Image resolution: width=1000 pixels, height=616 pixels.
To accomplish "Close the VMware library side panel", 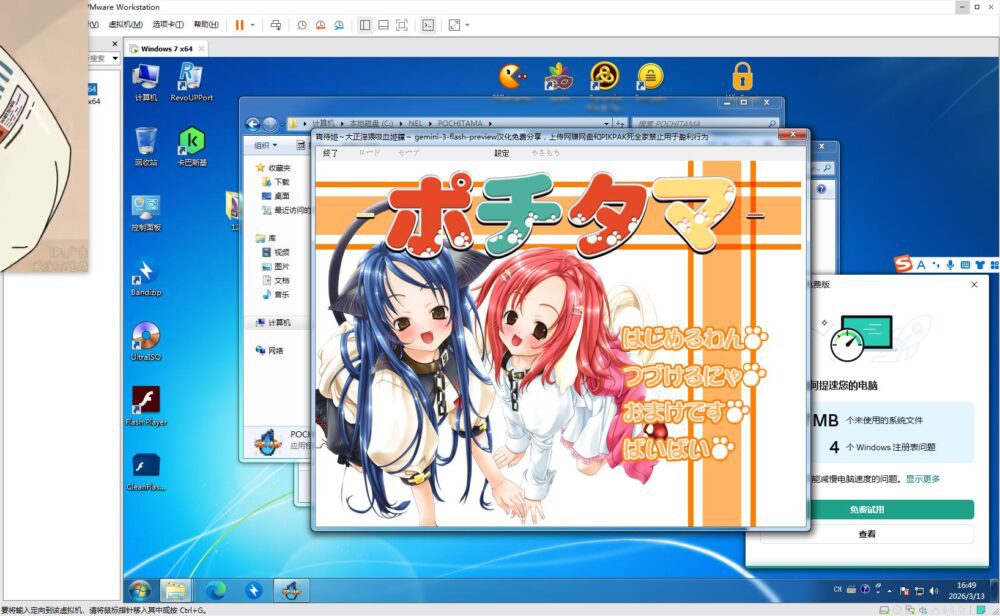I will coord(115,44).
